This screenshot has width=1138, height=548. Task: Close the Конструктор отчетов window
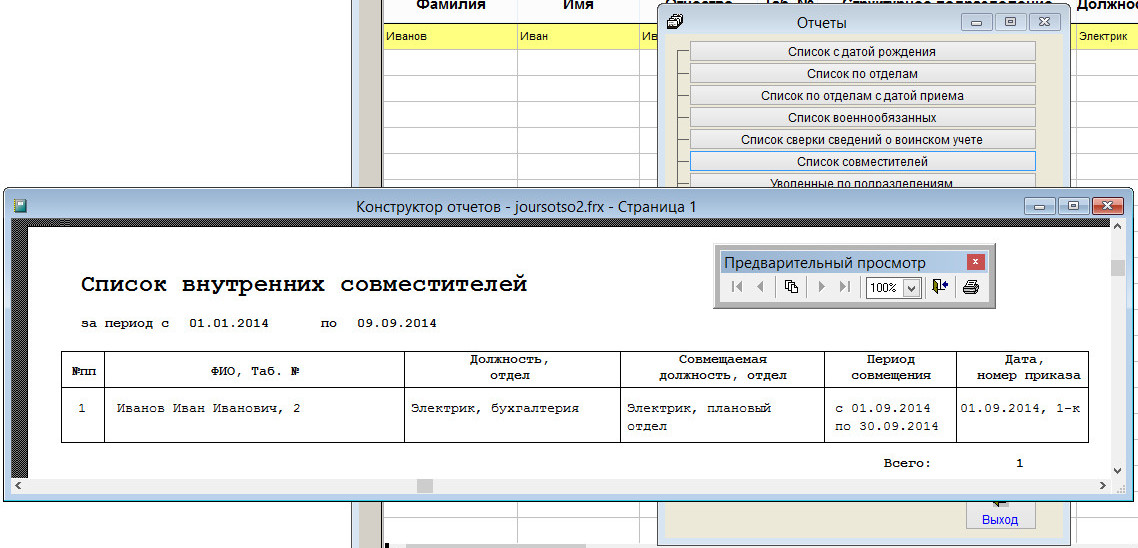(1108, 206)
